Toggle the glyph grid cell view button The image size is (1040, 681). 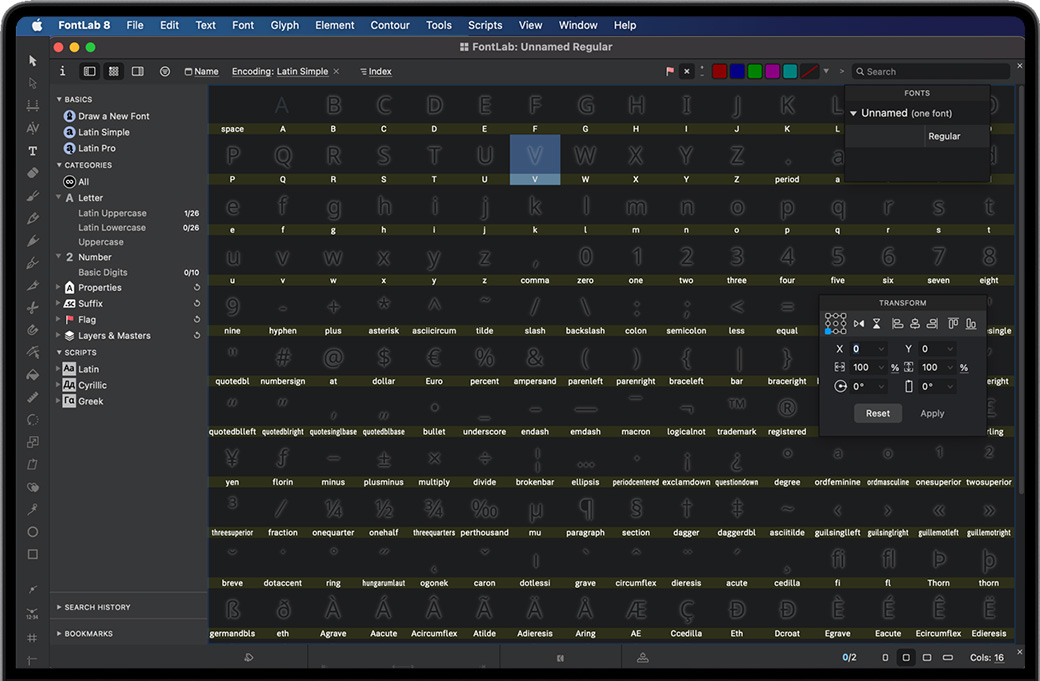(x=114, y=71)
